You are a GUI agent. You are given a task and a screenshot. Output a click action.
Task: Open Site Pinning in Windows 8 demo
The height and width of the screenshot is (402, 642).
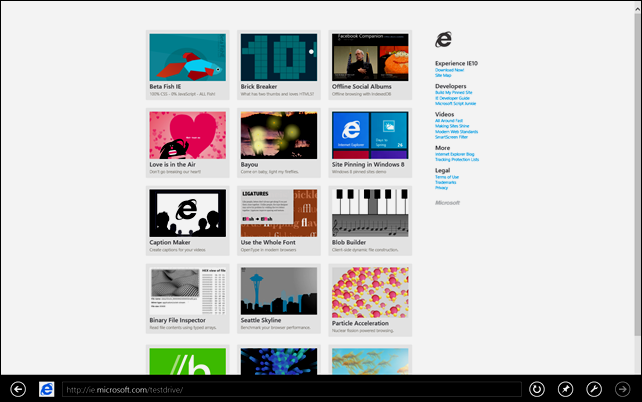coord(370,142)
